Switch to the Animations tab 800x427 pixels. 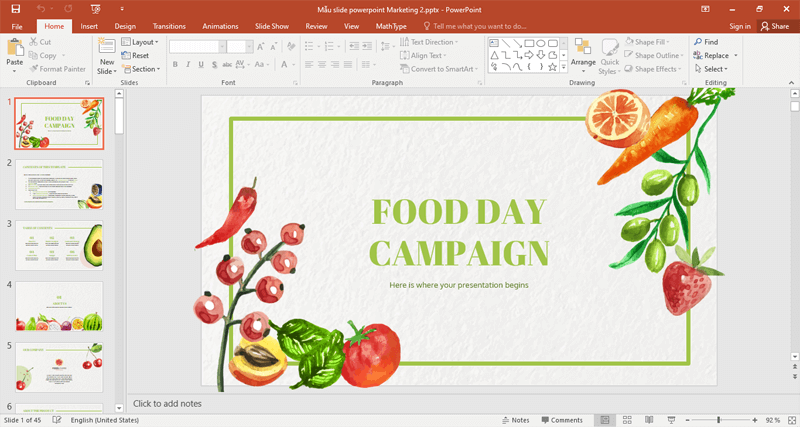220,26
